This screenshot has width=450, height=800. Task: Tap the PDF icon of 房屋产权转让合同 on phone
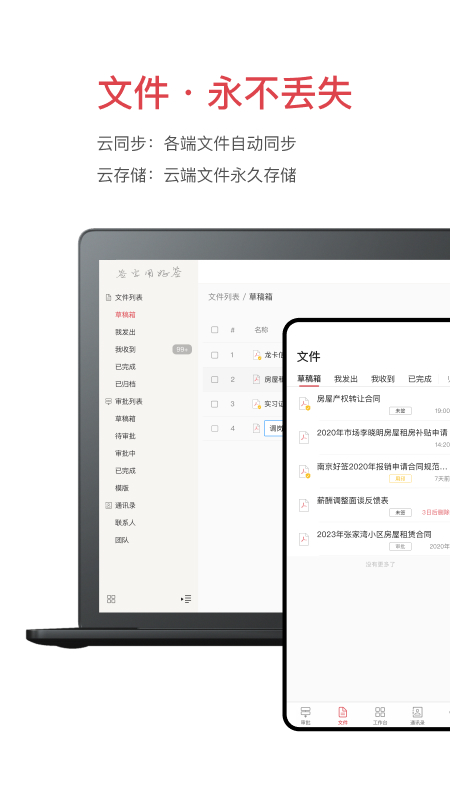[x=304, y=404]
